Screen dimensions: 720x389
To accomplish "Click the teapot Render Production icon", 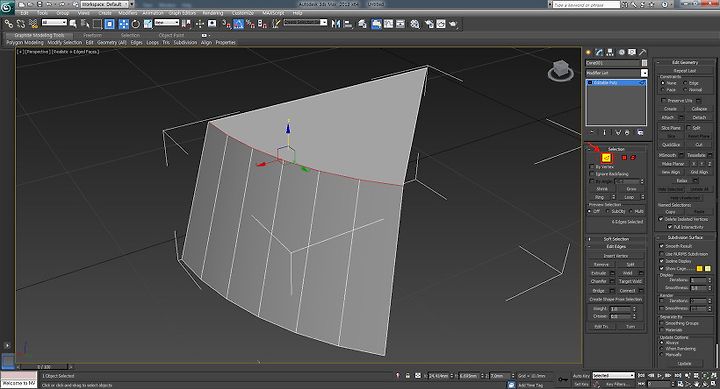I will click(453, 24).
